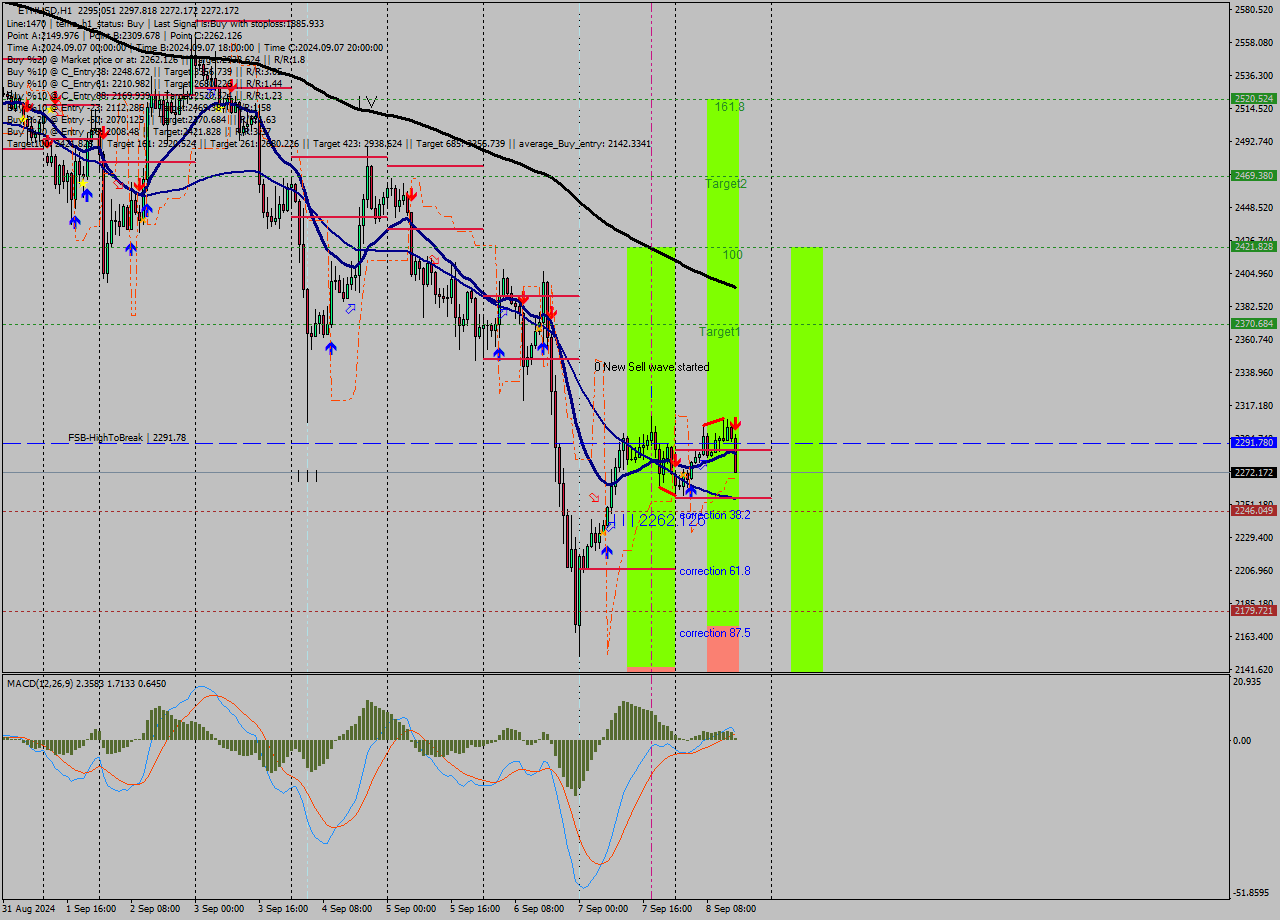
Task: Click the '8 Sep 08:00' time axis label
Action: [x=733, y=909]
